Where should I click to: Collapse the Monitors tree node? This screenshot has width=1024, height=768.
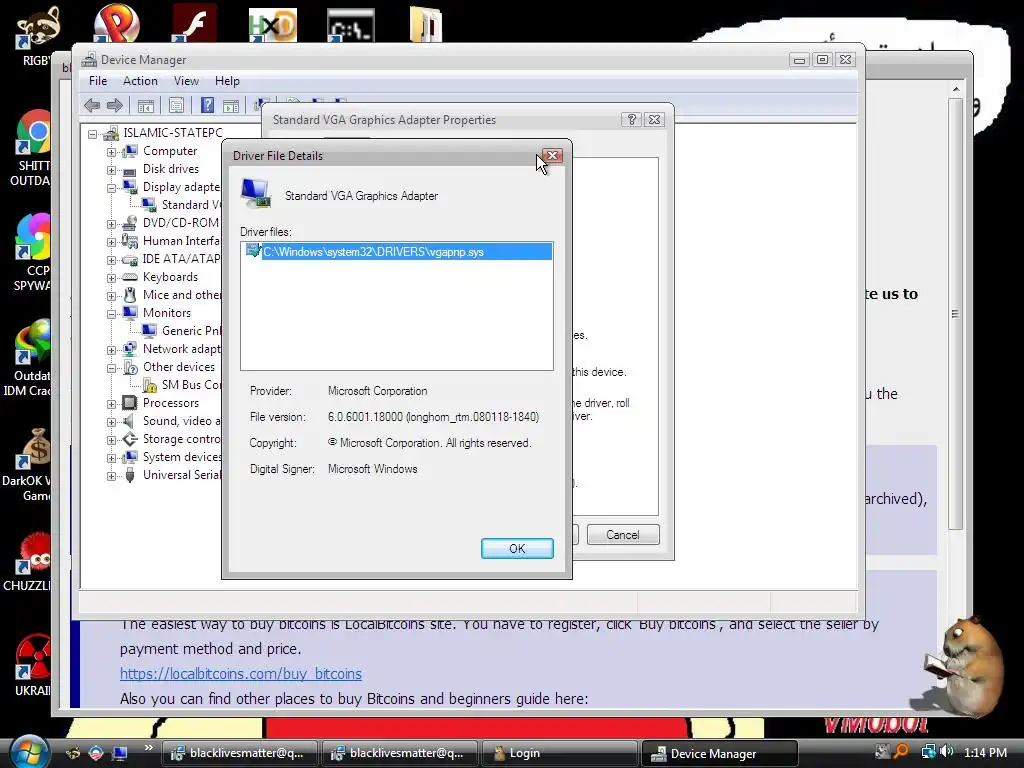point(111,314)
